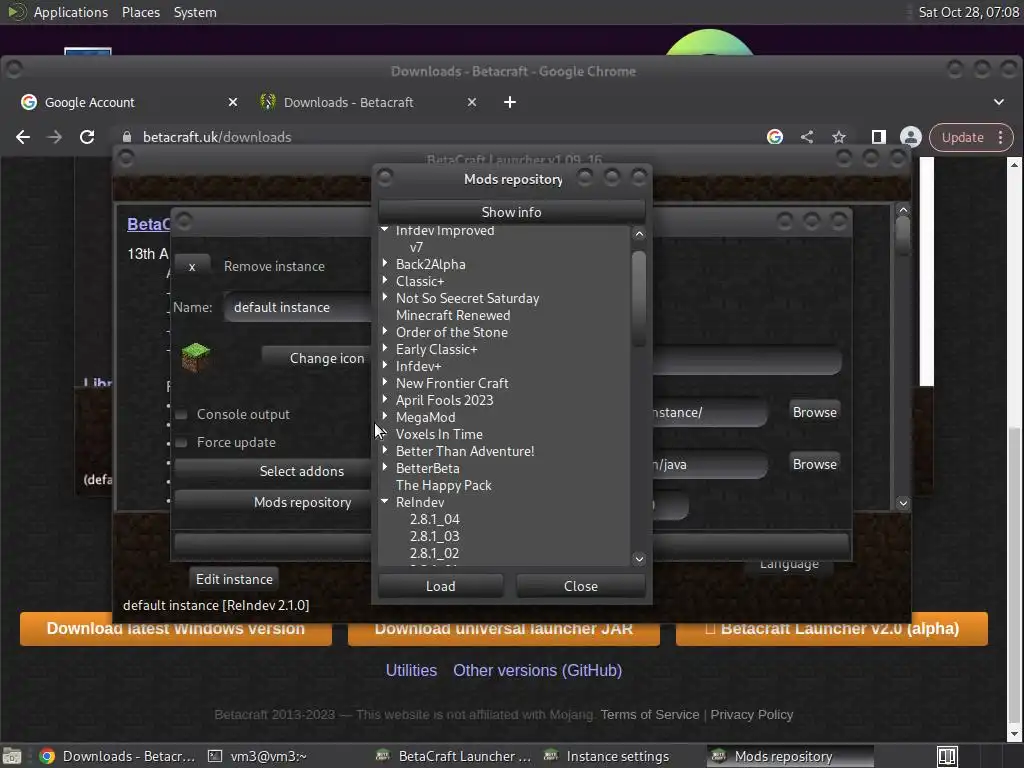
Task: Open the Utilities link
Action: point(411,670)
